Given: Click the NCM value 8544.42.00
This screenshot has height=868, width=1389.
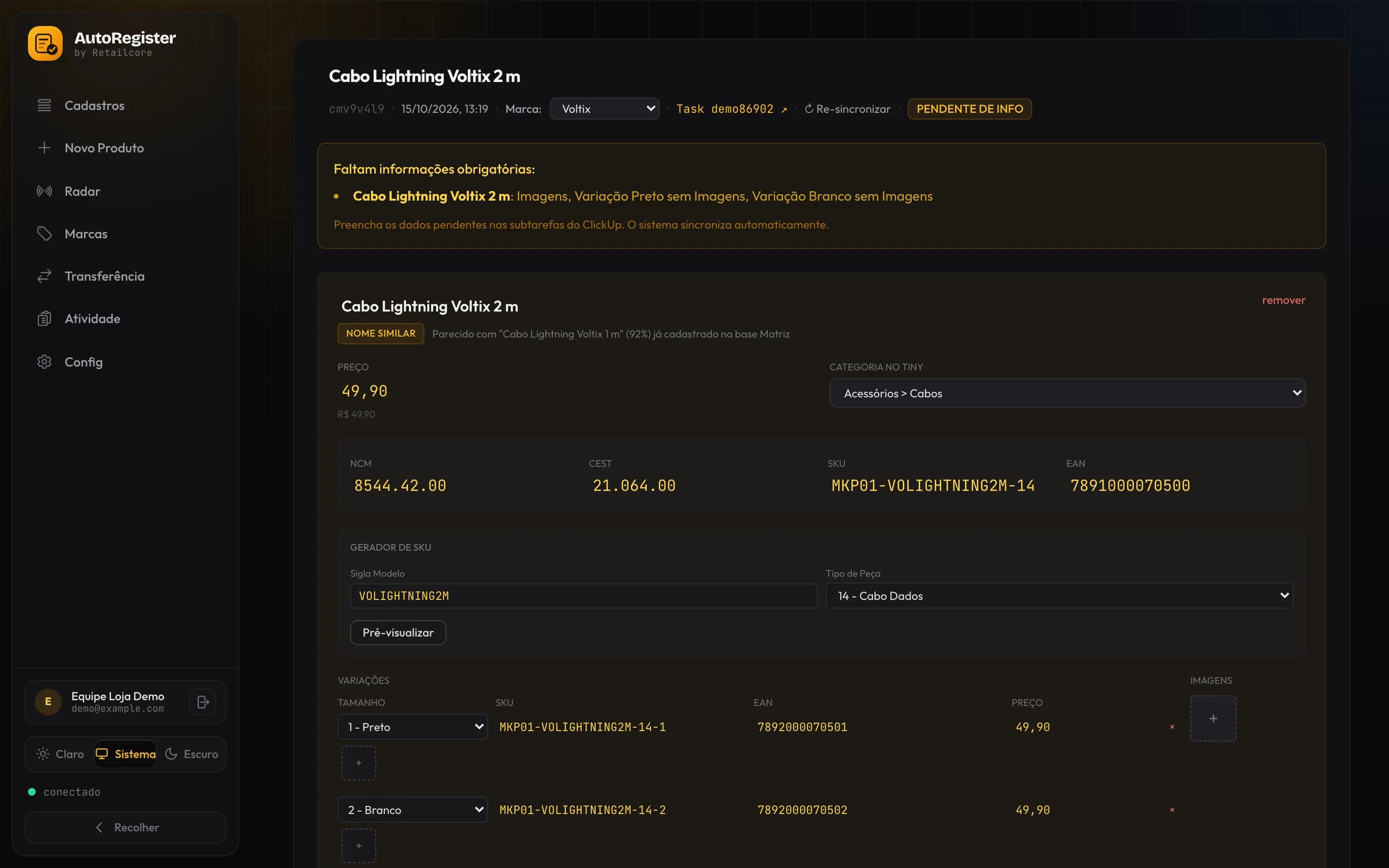Looking at the screenshot, I should point(400,486).
